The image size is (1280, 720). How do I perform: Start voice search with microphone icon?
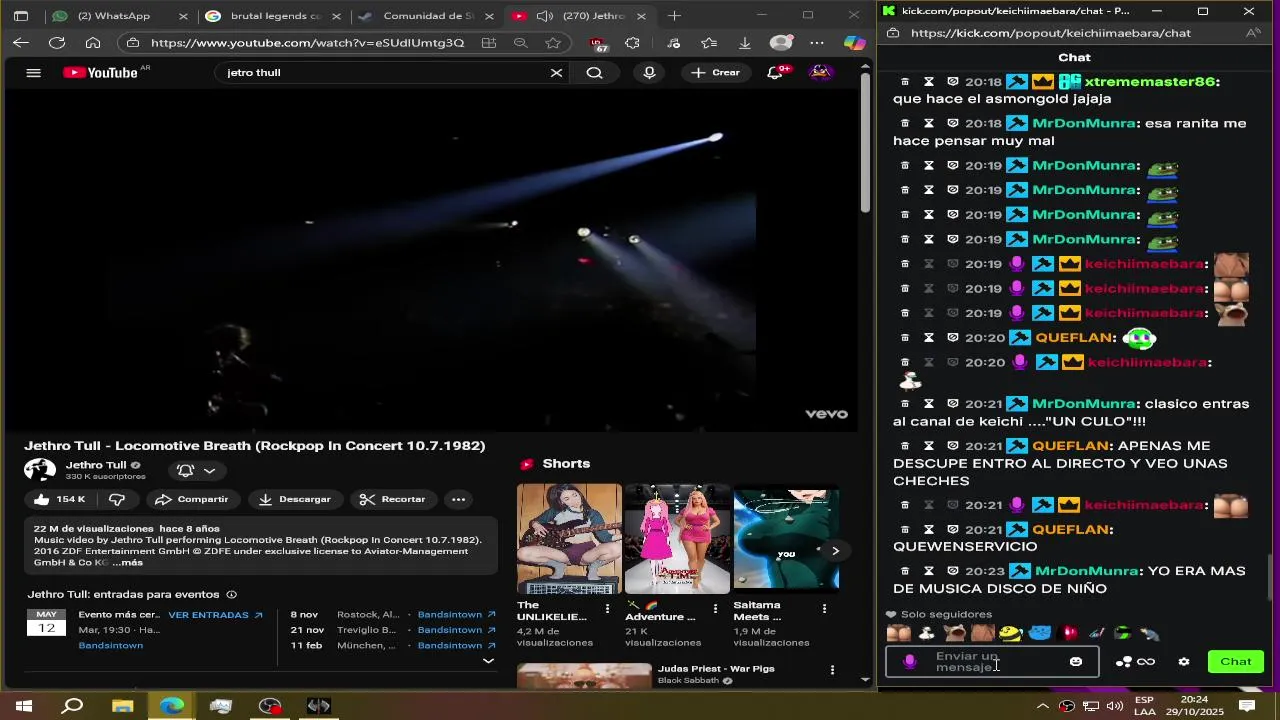(x=650, y=73)
